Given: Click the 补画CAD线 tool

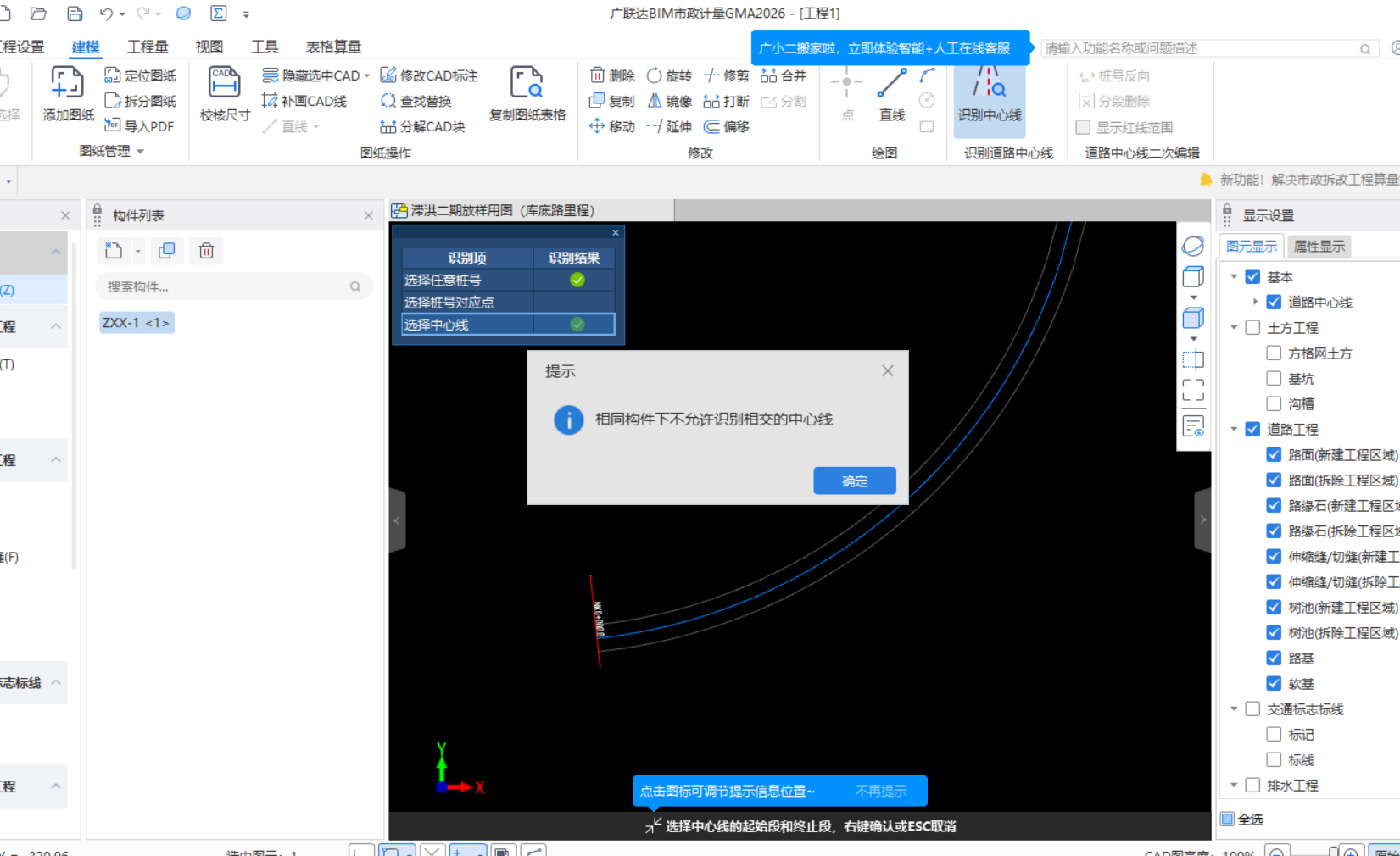Looking at the screenshot, I should click(304, 101).
